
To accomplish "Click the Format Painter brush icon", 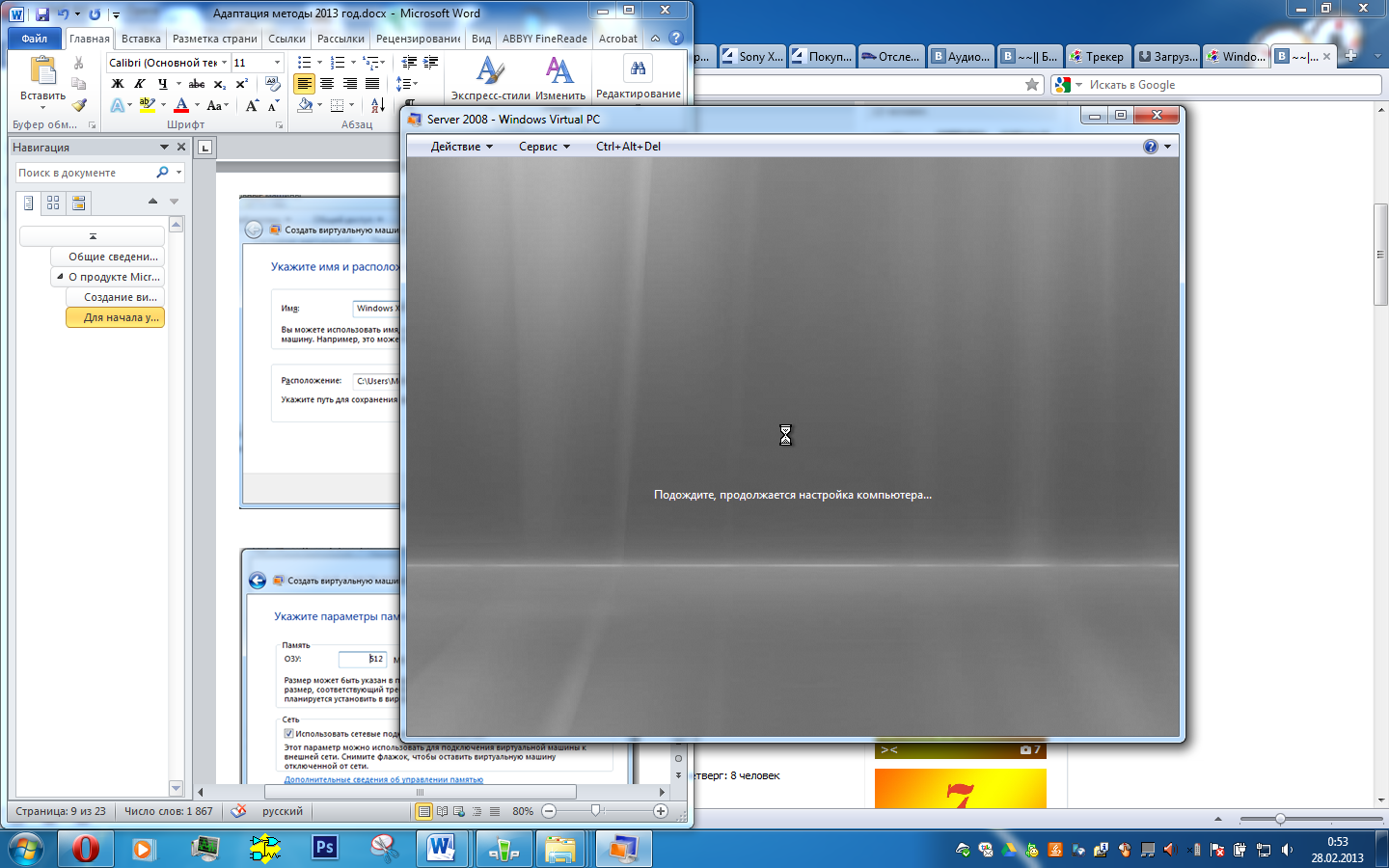I will tap(79, 105).
